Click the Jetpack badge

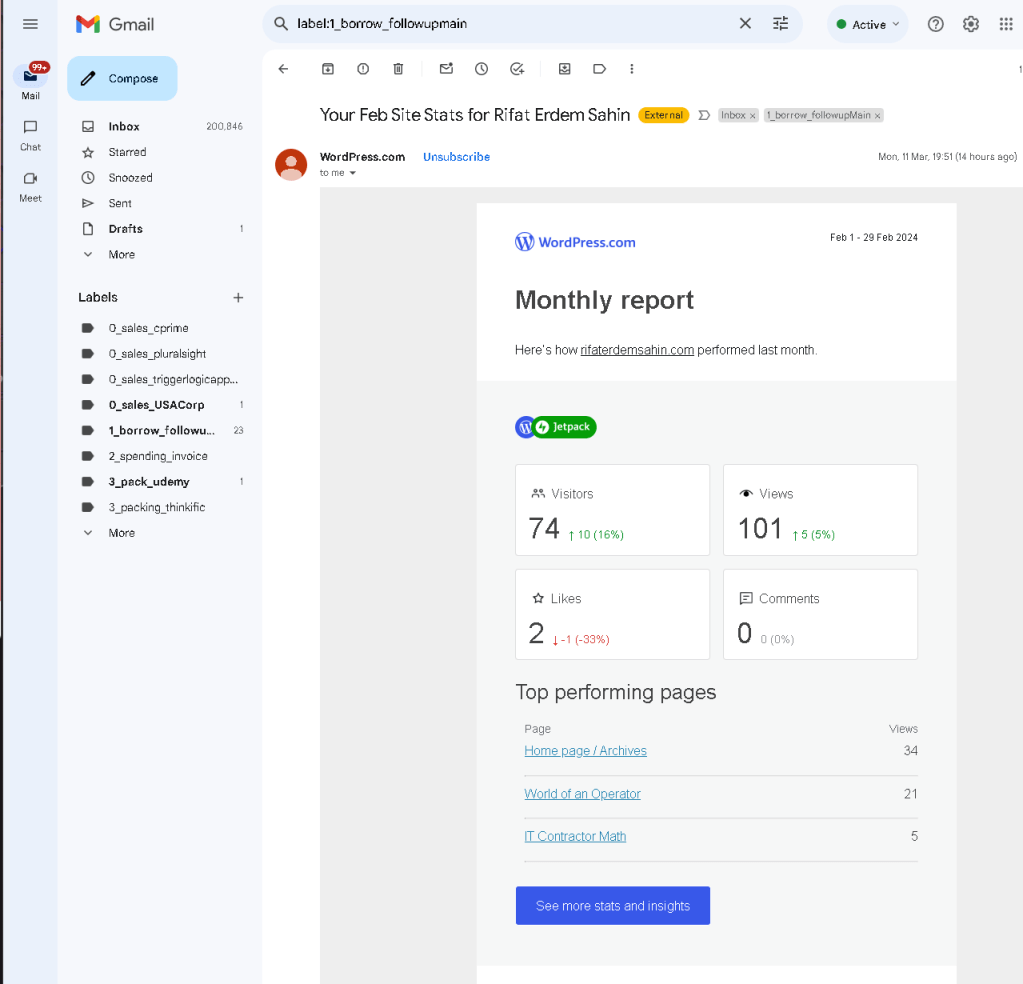(556, 427)
